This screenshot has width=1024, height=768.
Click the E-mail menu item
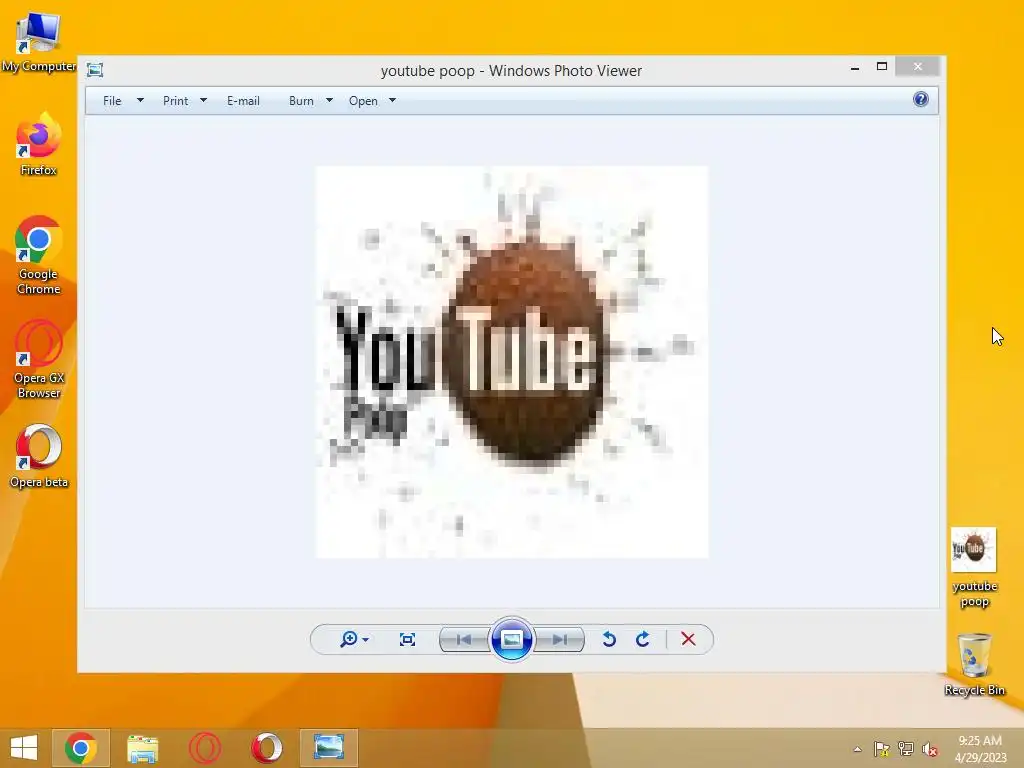(x=243, y=101)
